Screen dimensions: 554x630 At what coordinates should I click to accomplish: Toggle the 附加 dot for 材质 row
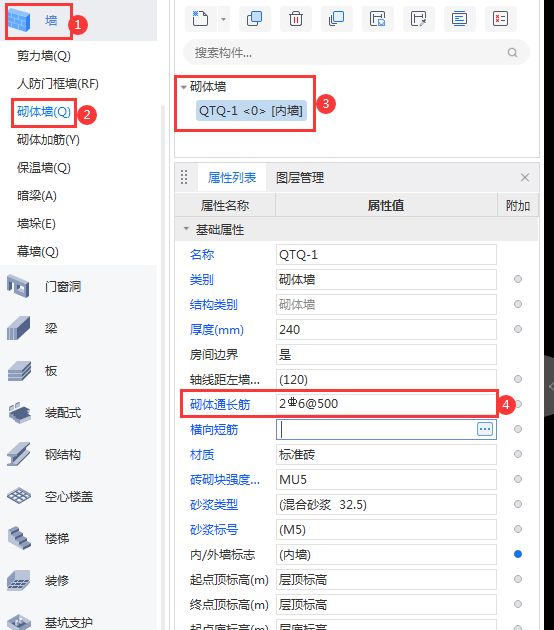tap(518, 454)
